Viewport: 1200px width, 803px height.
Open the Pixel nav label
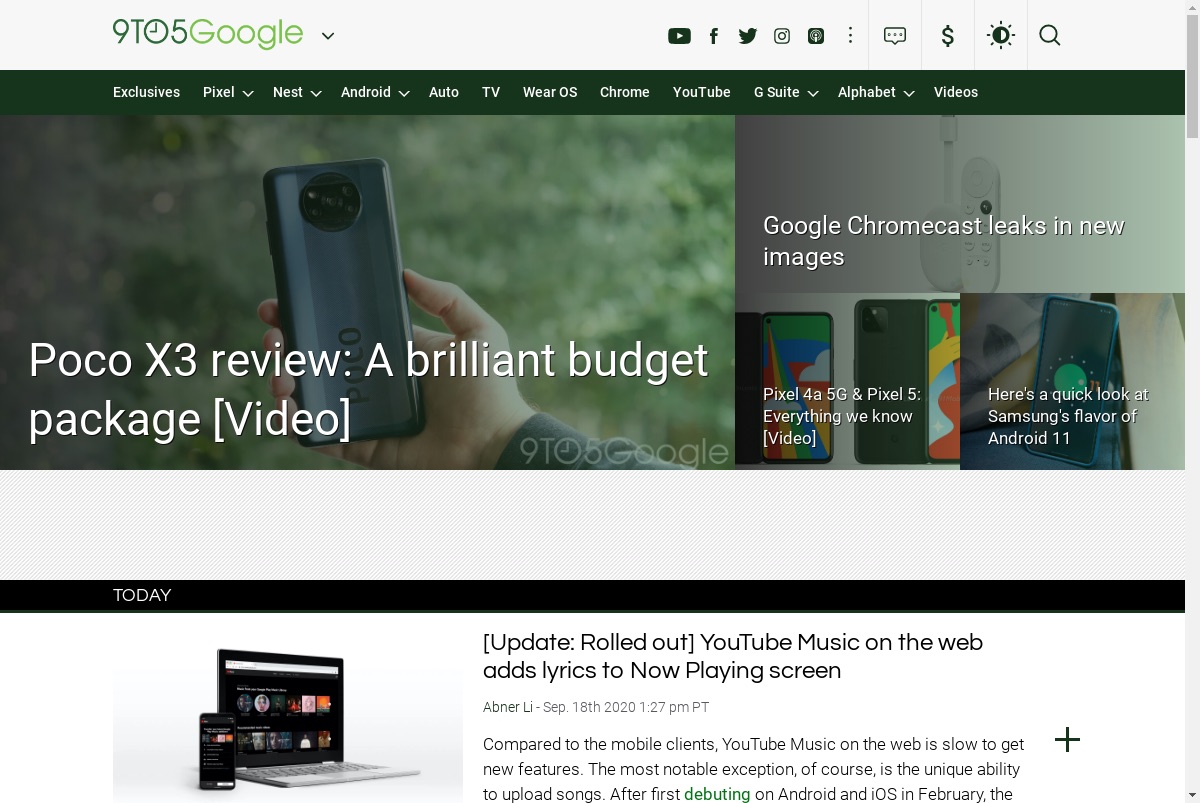pyautogui.click(x=219, y=92)
